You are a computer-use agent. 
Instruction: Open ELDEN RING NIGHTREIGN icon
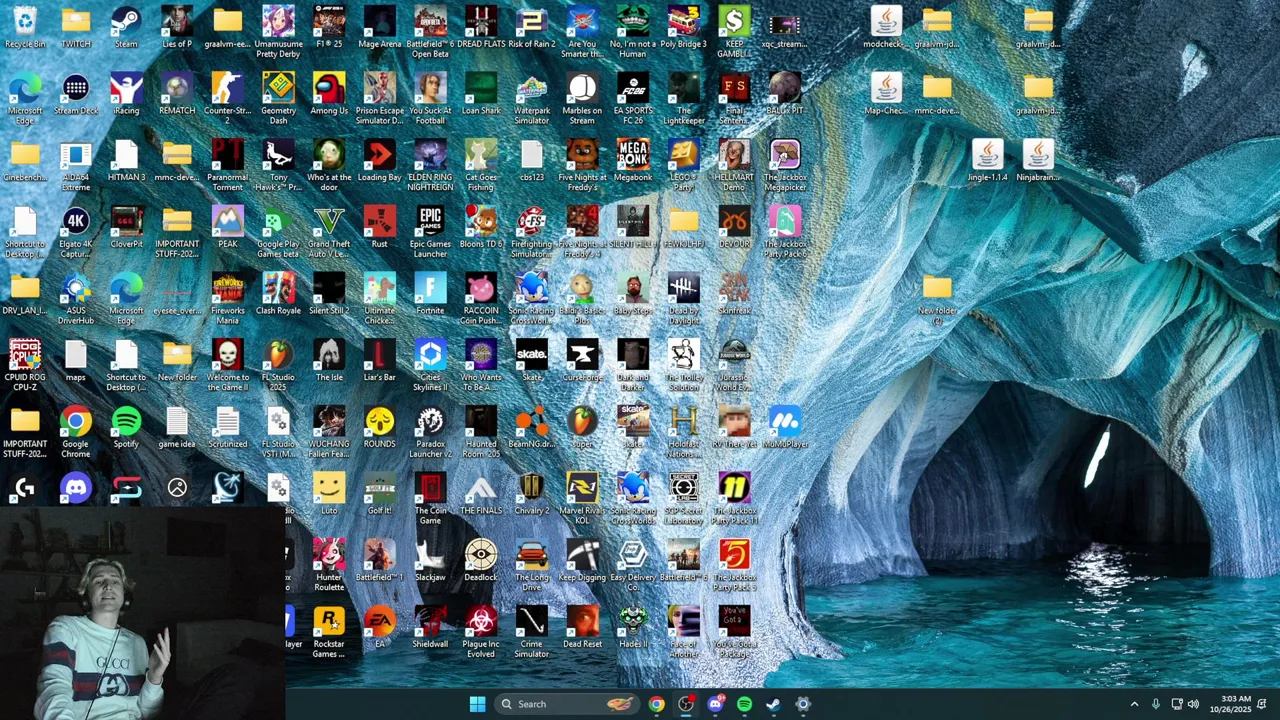pyautogui.click(x=430, y=165)
